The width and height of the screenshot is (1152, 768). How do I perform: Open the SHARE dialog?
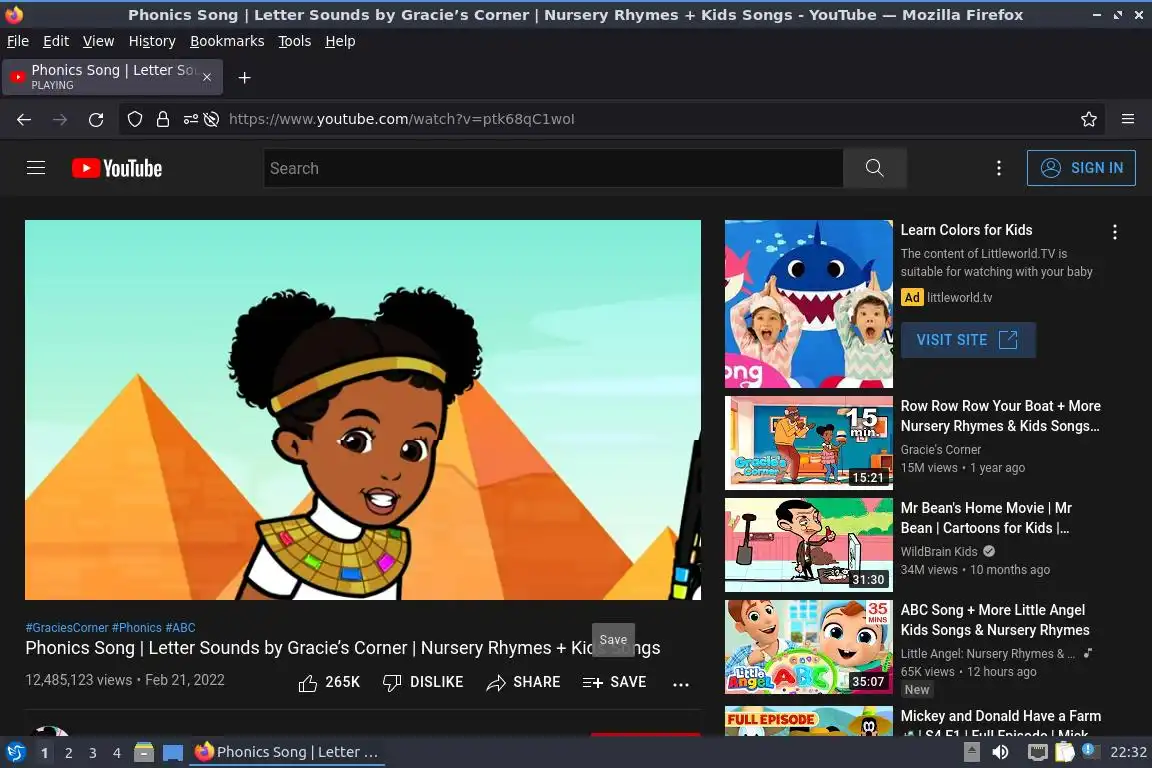point(523,683)
